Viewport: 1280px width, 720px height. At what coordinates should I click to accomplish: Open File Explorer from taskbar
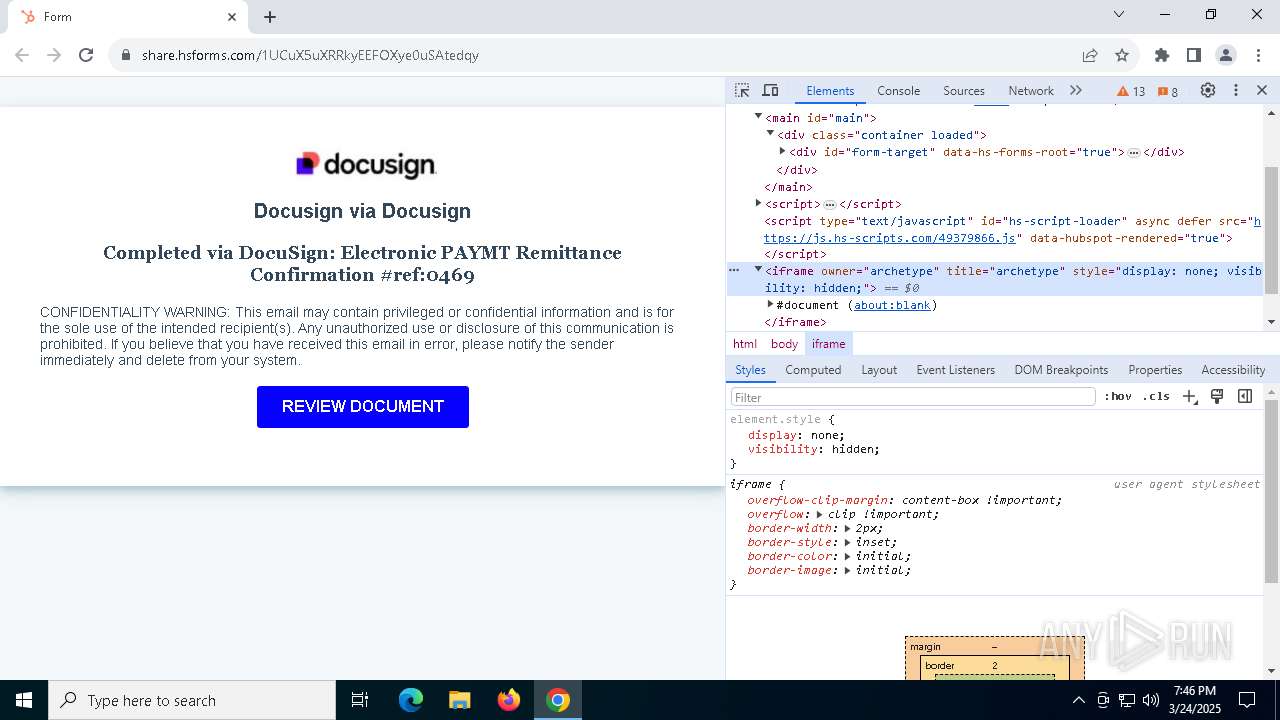(460, 700)
